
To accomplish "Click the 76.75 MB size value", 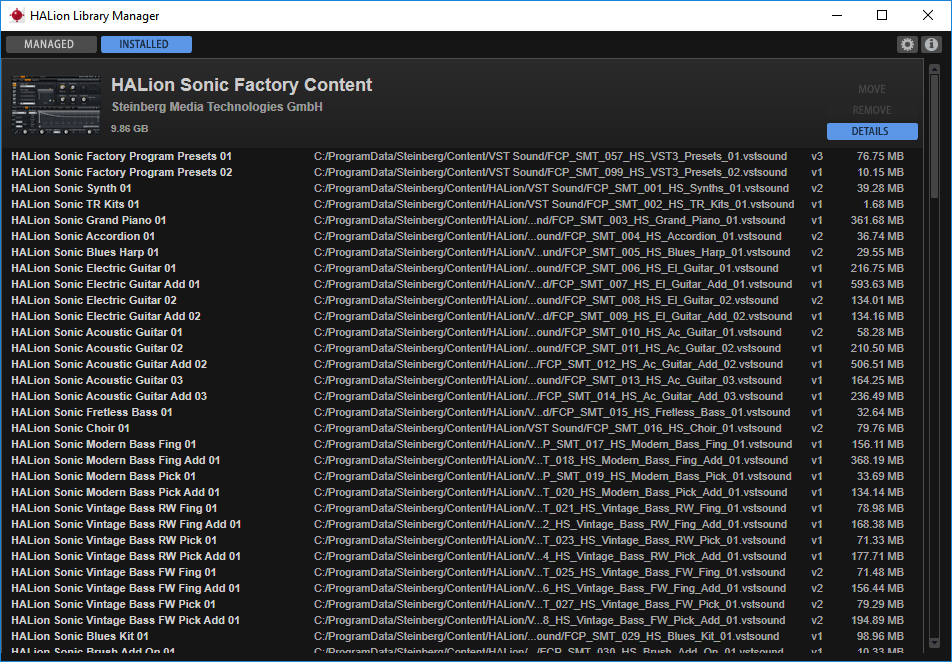I will coord(880,156).
